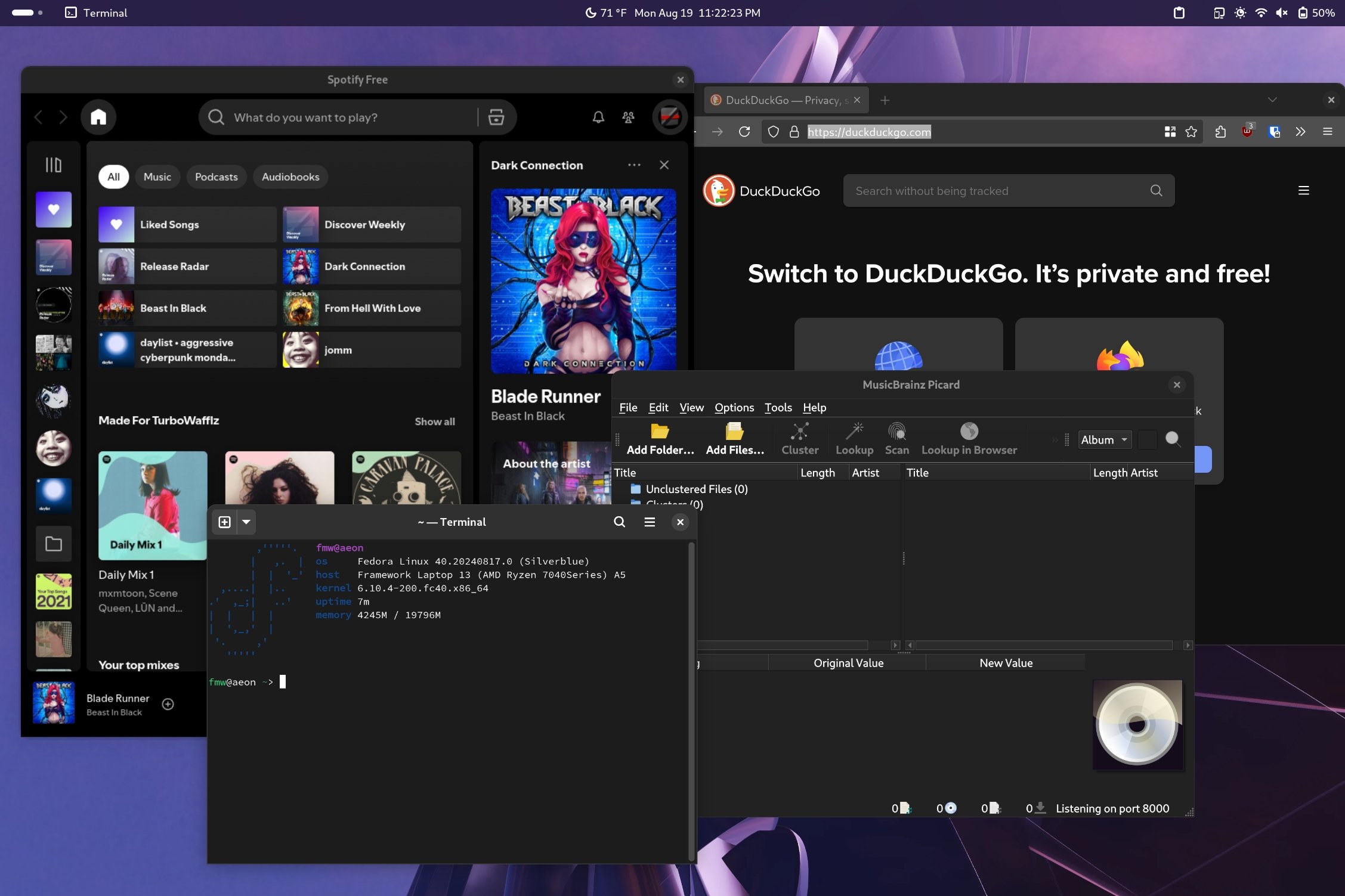1345x896 pixels.
Task: Open Picard View menu
Action: point(691,407)
